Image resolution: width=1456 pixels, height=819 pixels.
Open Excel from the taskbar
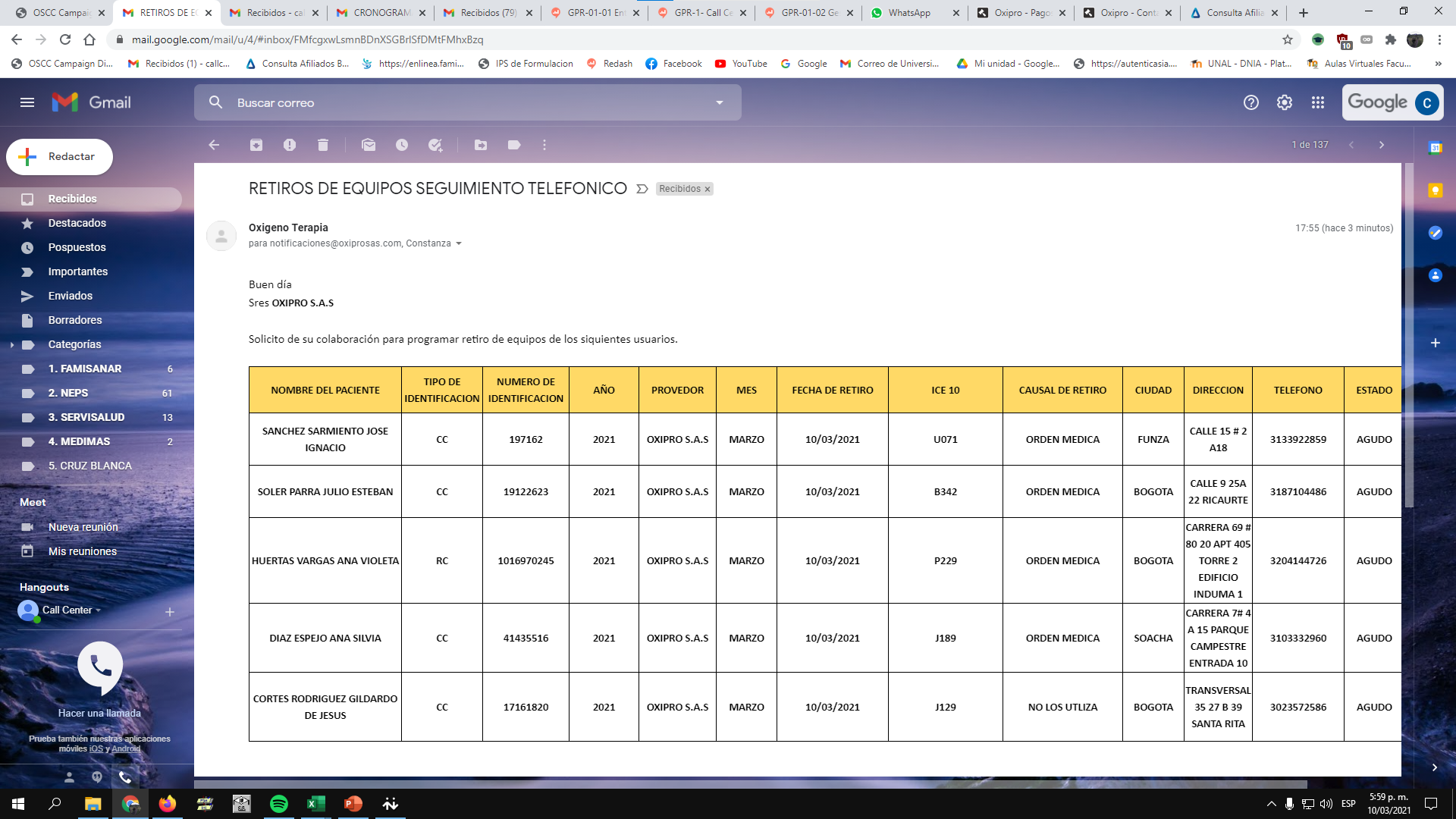click(x=315, y=804)
